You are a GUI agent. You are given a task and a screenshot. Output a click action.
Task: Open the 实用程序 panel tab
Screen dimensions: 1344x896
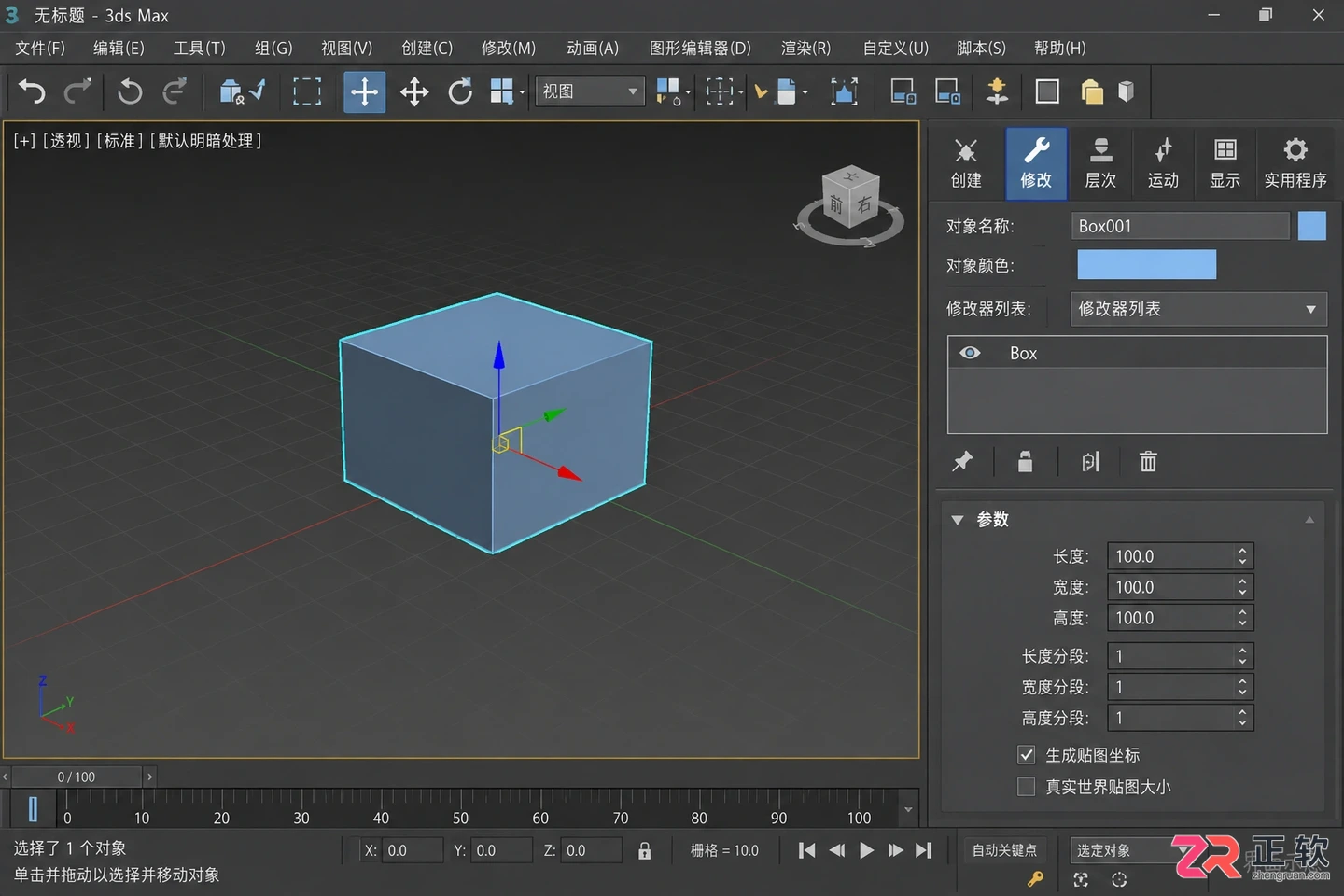tap(1295, 164)
